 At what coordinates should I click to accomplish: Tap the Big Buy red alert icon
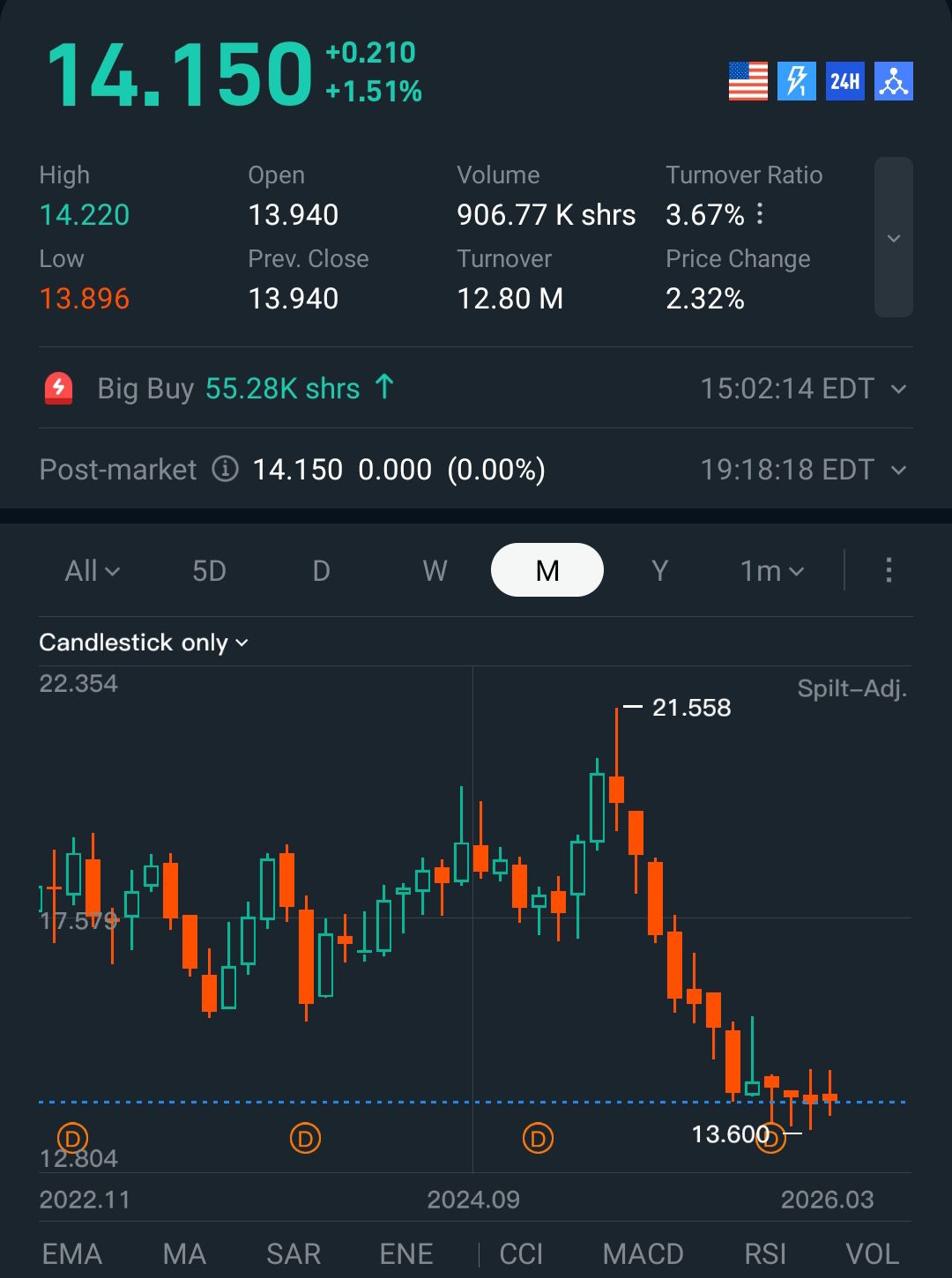[x=59, y=388]
